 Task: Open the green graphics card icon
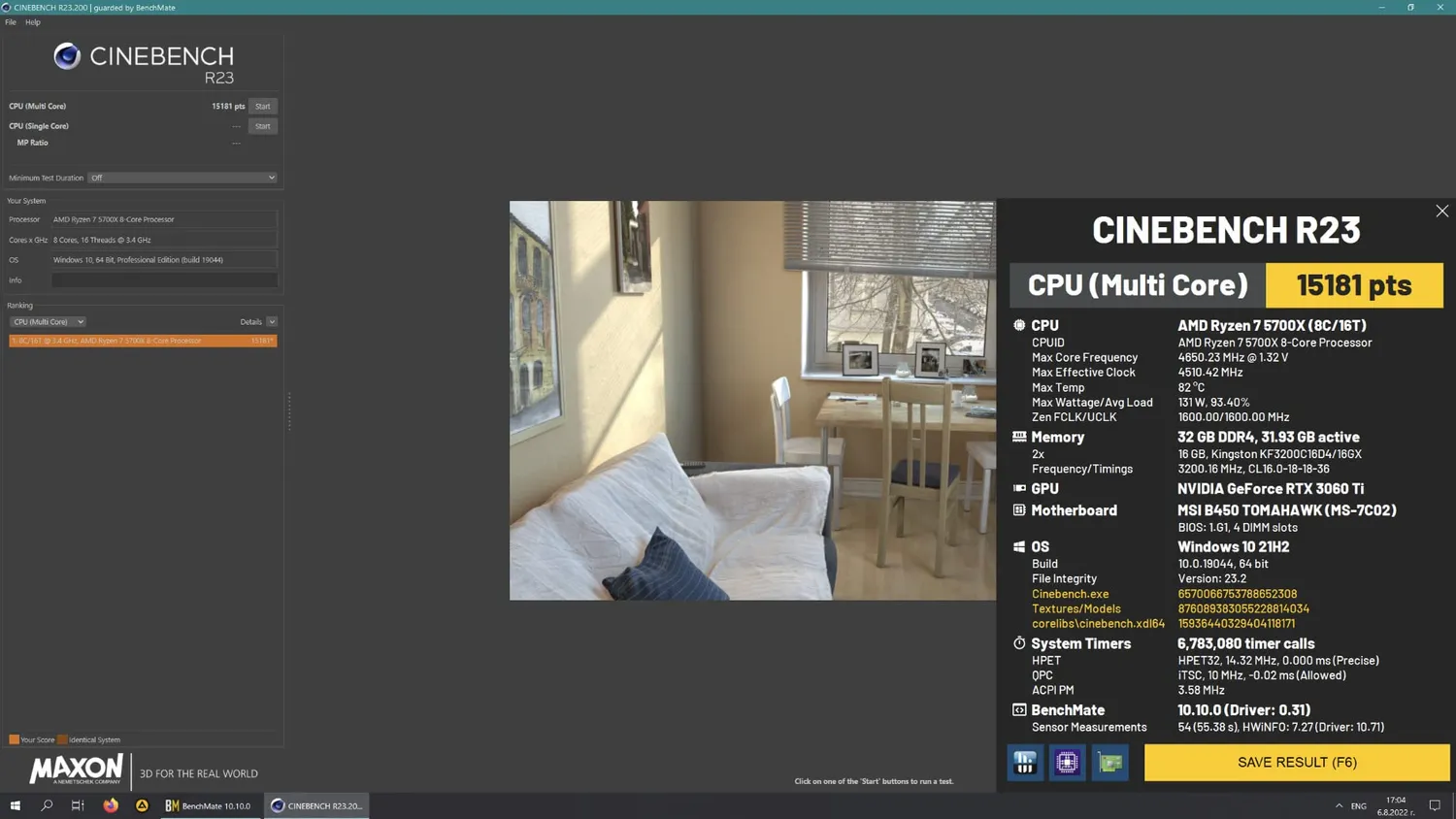(x=1109, y=763)
